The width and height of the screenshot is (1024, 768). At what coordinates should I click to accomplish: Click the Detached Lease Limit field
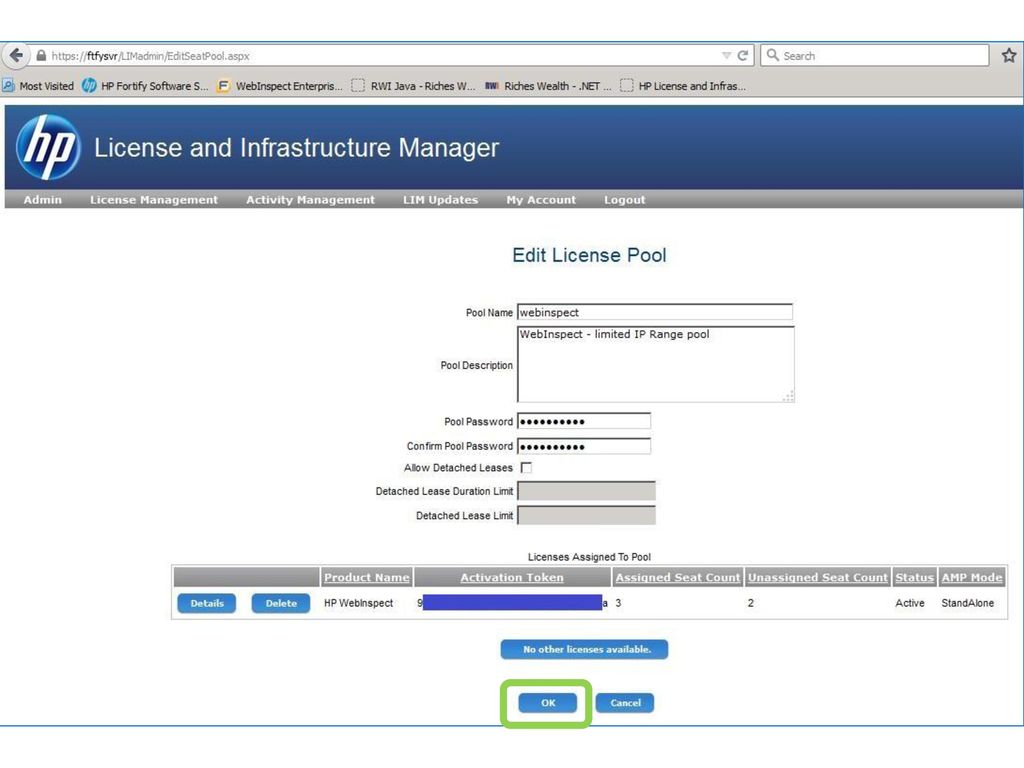coord(586,515)
